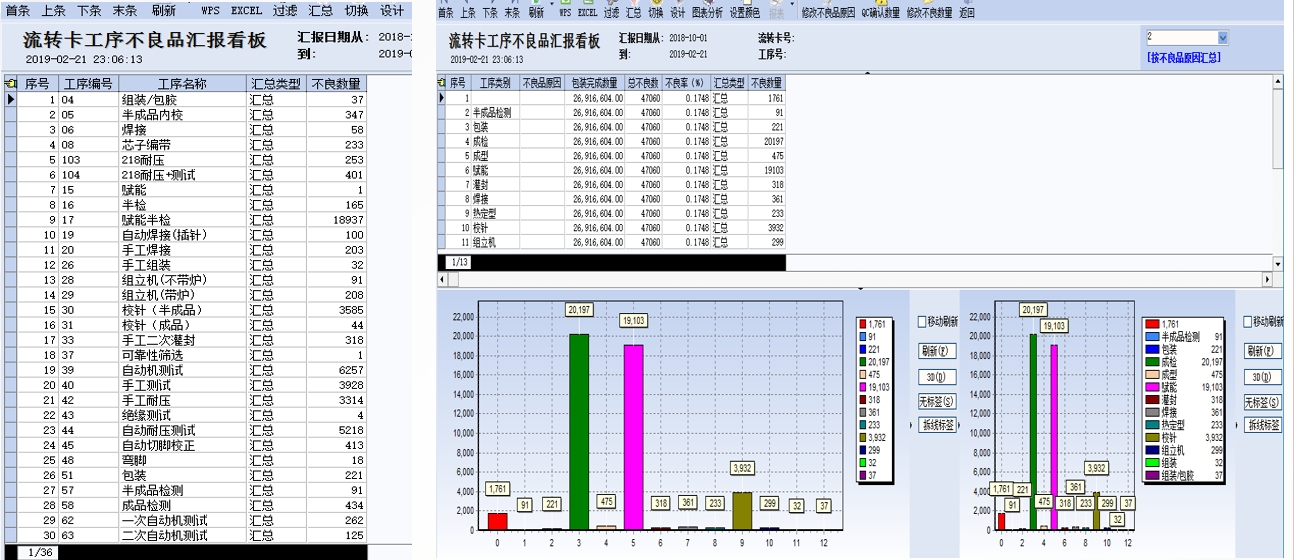The width and height of the screenshot is (1294, 560).
Task: Expand dropdown arrow next to 报表
Action: [793, 4]
